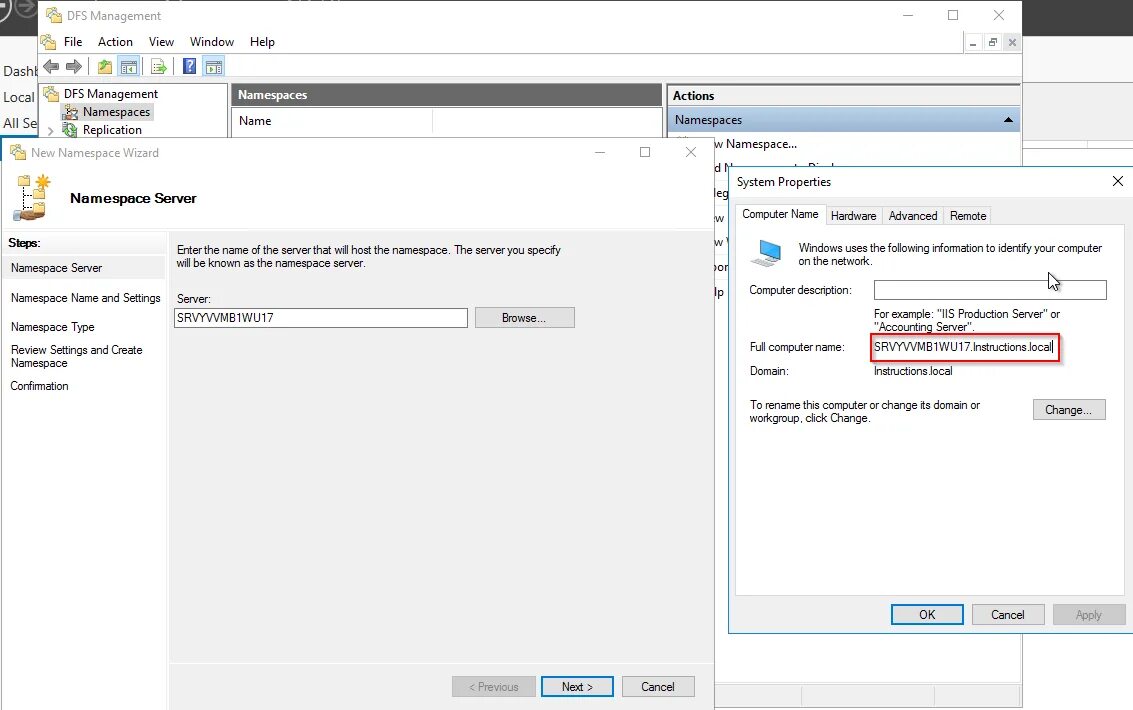This screenshot has width=1133, height=710.
Task: Switch to the Advanced tab
Action: click(913, 216)
